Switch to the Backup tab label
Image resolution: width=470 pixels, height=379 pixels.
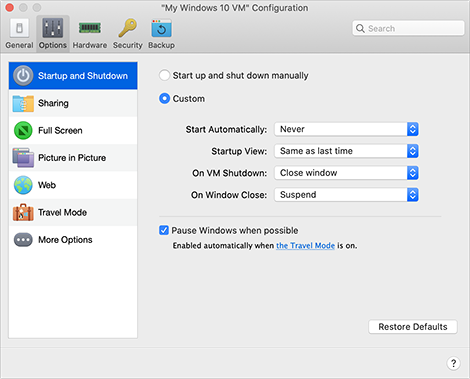(161, 45)
